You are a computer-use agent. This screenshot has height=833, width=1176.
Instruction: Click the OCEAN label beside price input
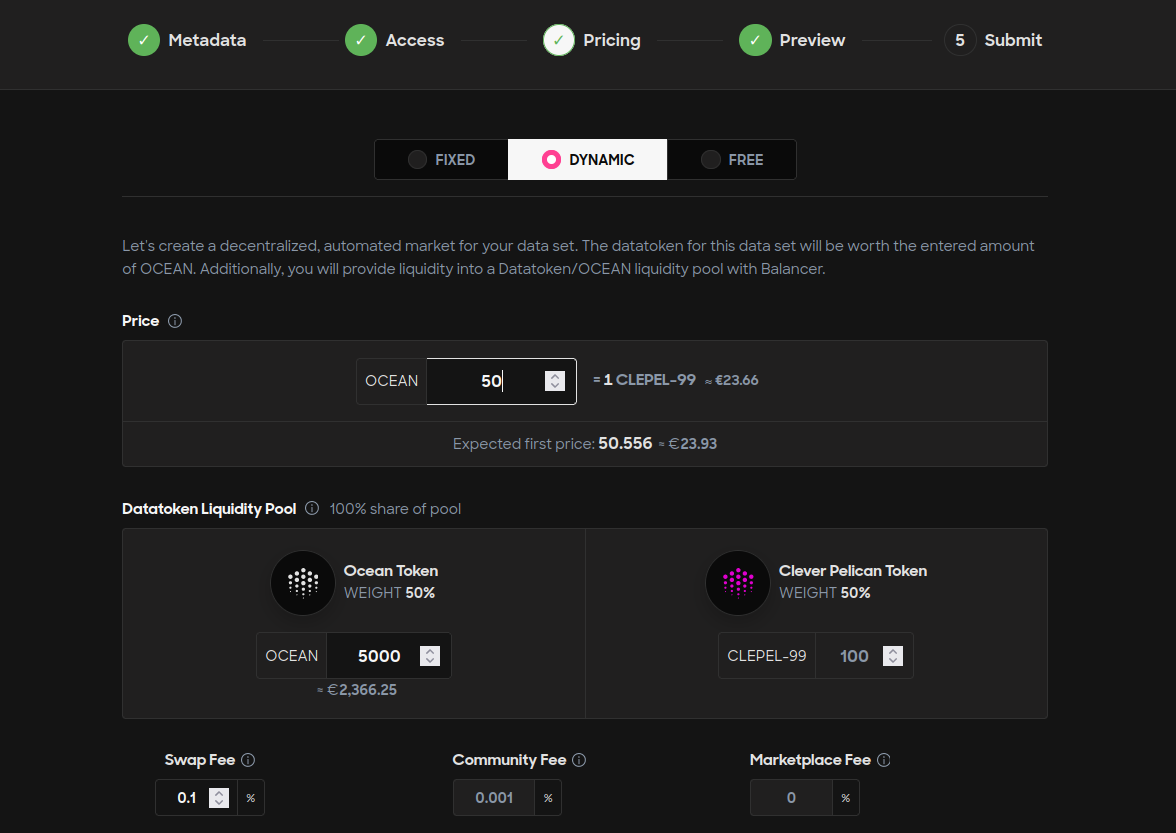tap(392, 381)
